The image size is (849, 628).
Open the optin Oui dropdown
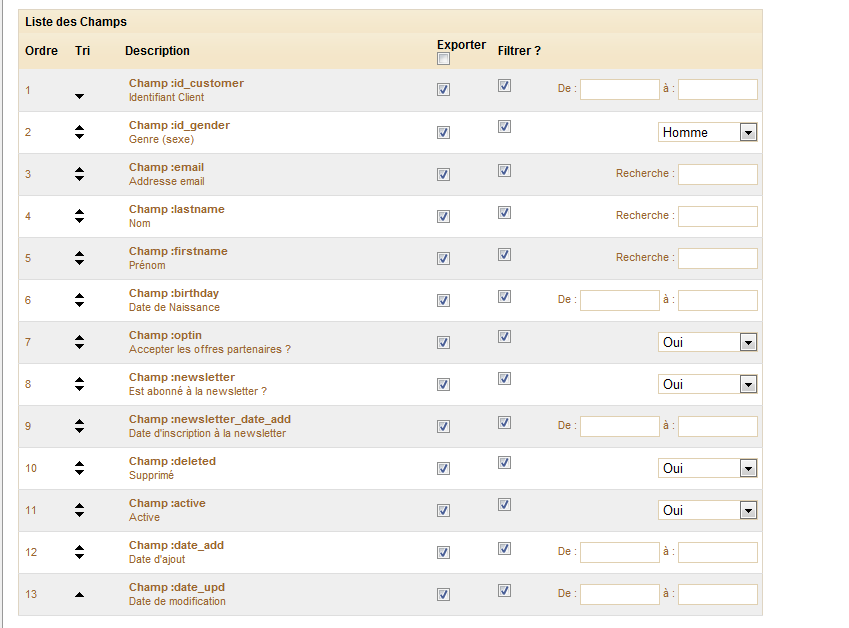coord(707,342)
